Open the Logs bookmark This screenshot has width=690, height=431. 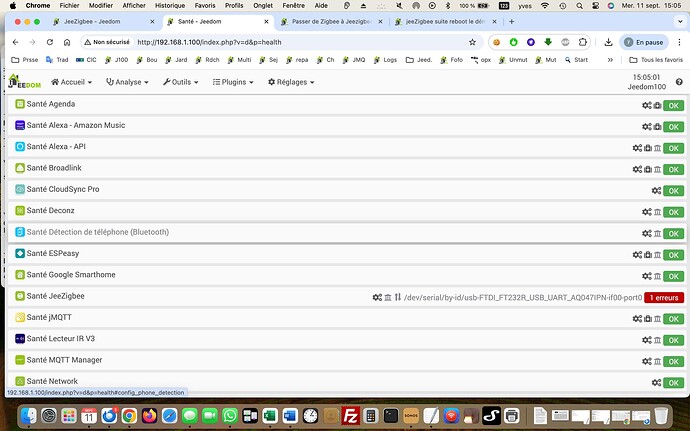(385, 60)
